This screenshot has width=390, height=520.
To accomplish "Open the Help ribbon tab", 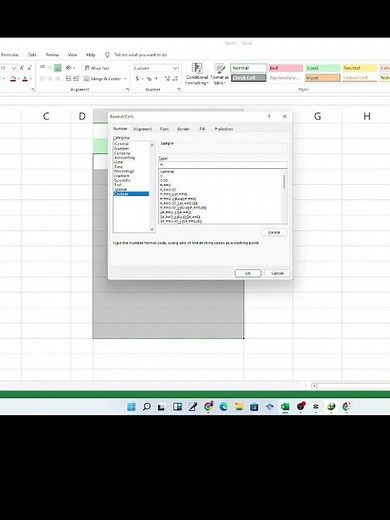I will (x=90, y=55).
